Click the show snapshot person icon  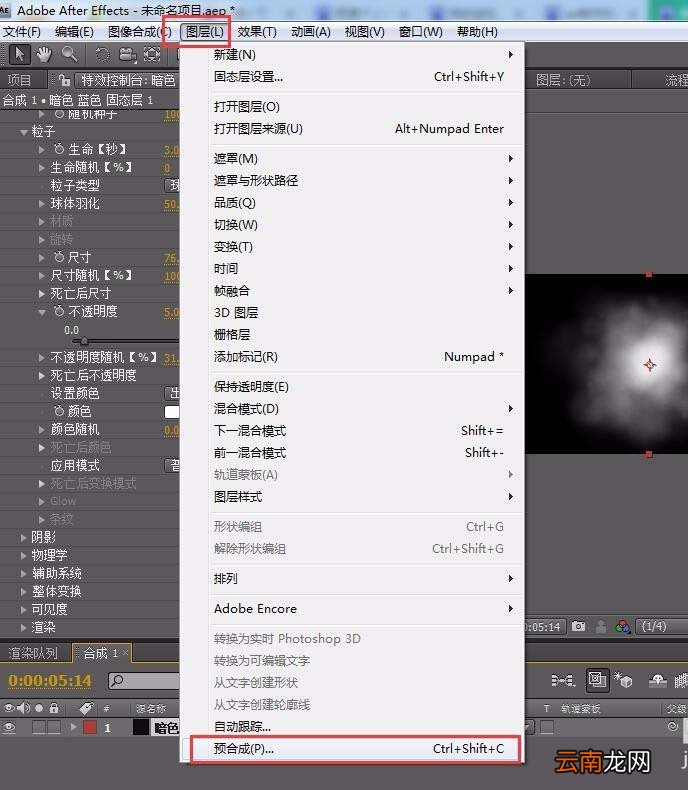[x=601, y=627]
